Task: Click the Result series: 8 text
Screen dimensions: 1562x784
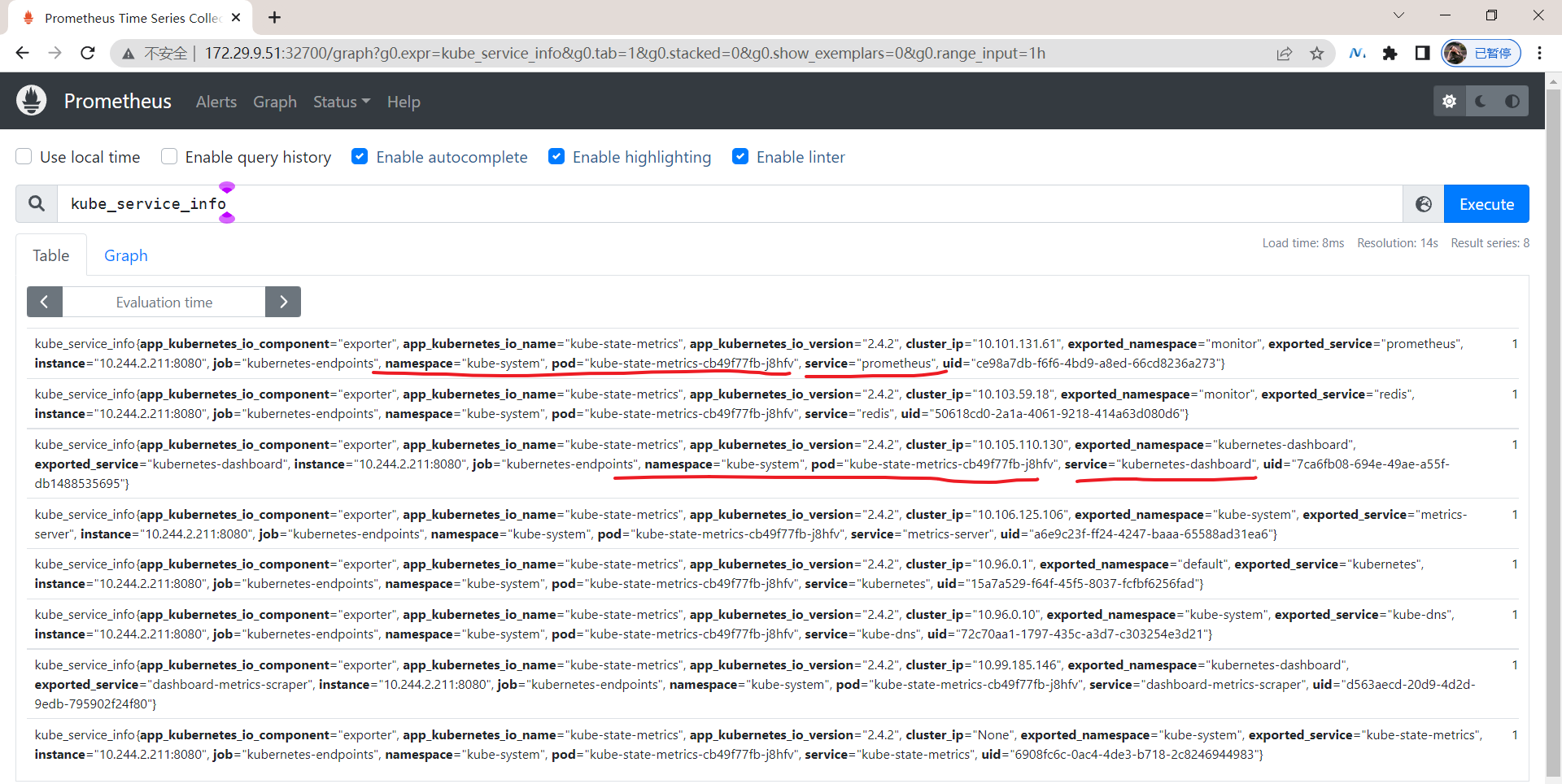Action: pyautogui.click(x=1490, y=243)
